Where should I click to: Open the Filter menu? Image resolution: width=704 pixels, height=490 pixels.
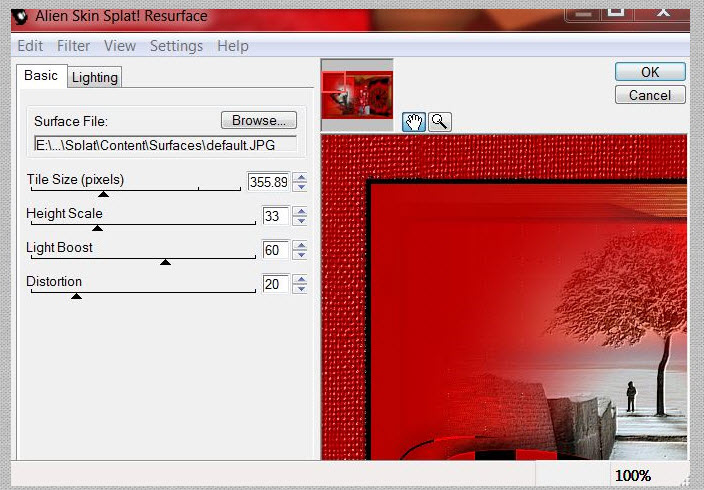(73, 46)
